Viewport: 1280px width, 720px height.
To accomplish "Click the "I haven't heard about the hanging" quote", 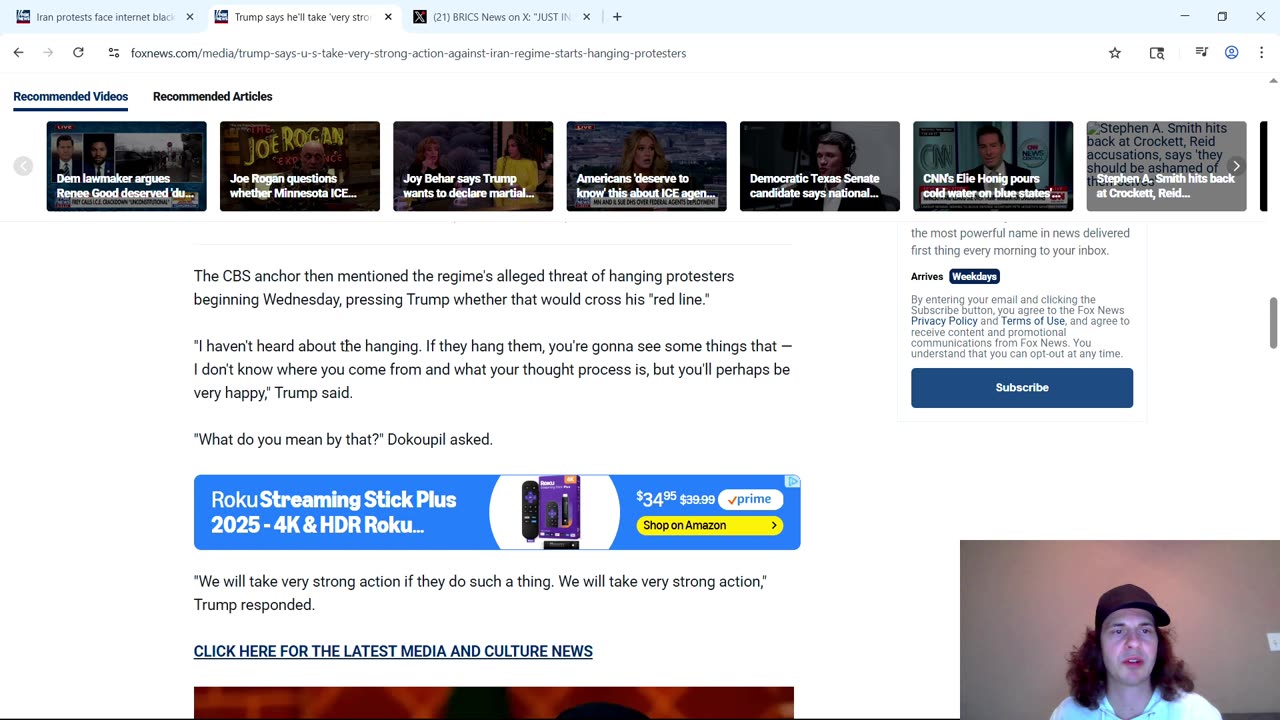I will (493, 369).
